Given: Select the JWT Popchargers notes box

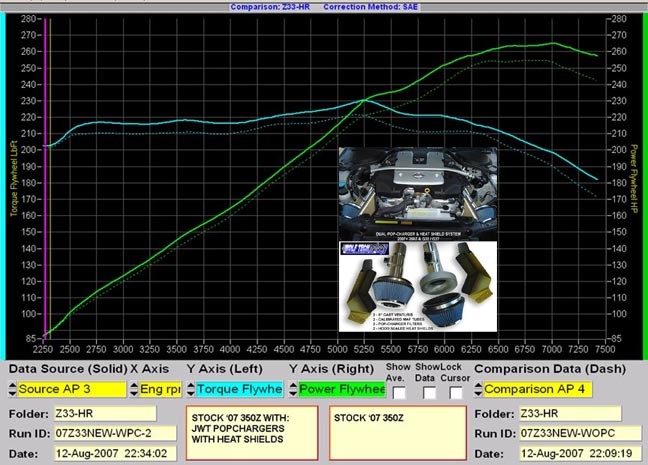Looking at the screenshot, I should tap(252, 428).
